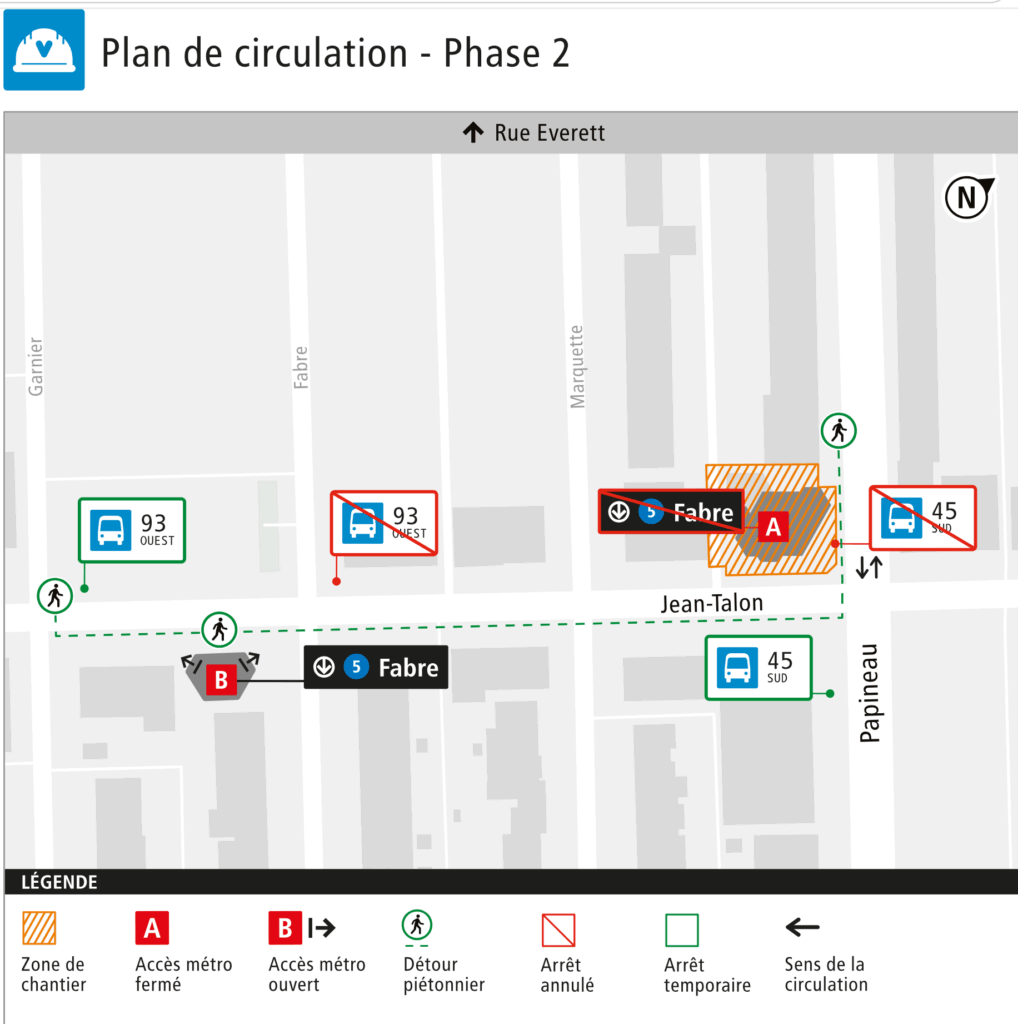
Task: Select the temporary 93 Ouest bus stop
Action: tap(132, 530)
